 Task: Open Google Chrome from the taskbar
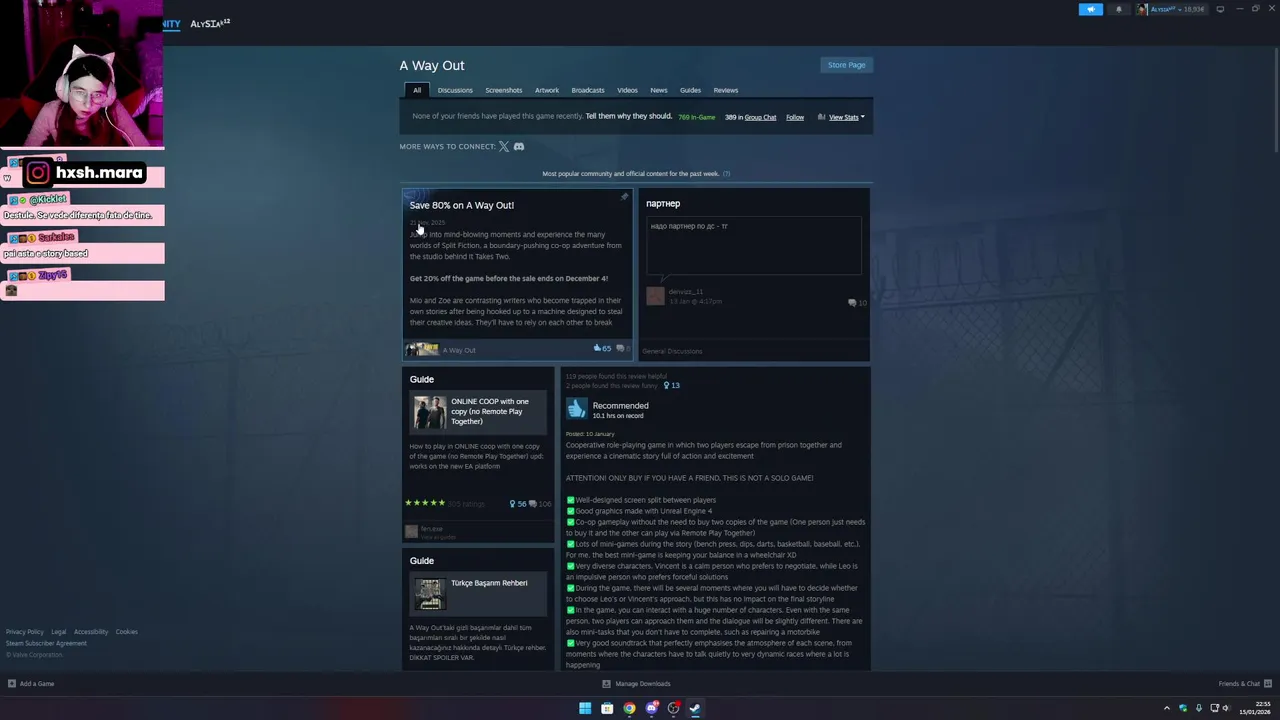tap(629, 708)
